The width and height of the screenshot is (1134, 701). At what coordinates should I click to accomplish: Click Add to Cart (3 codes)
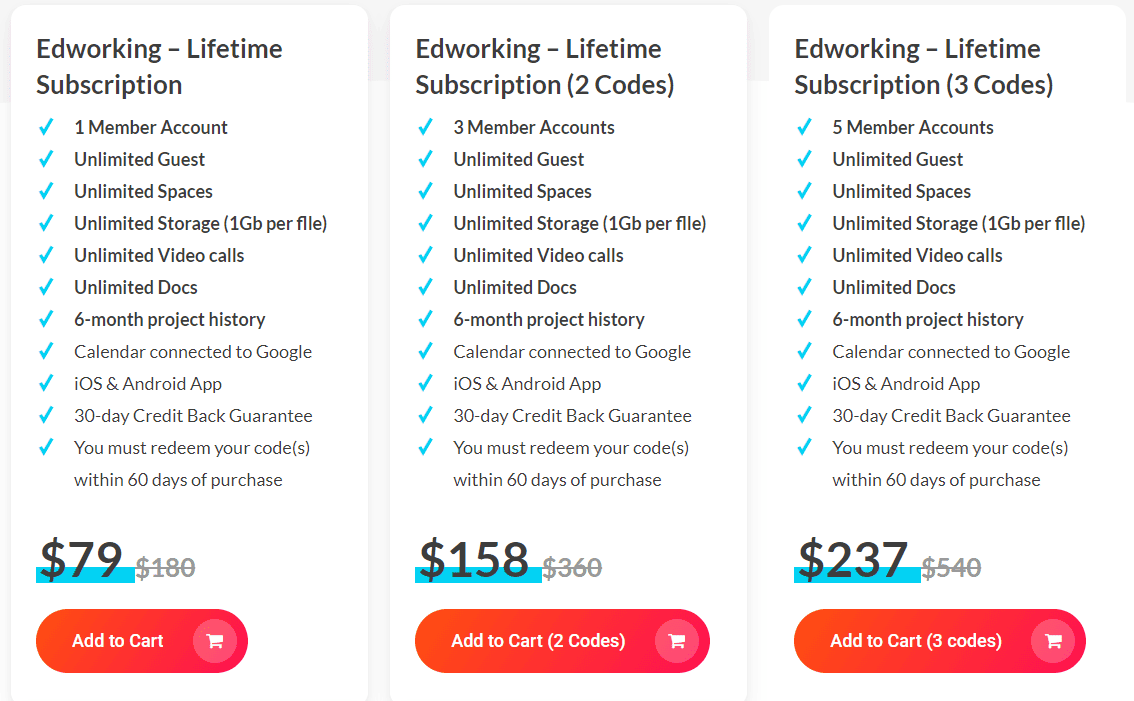pos(917,641)
